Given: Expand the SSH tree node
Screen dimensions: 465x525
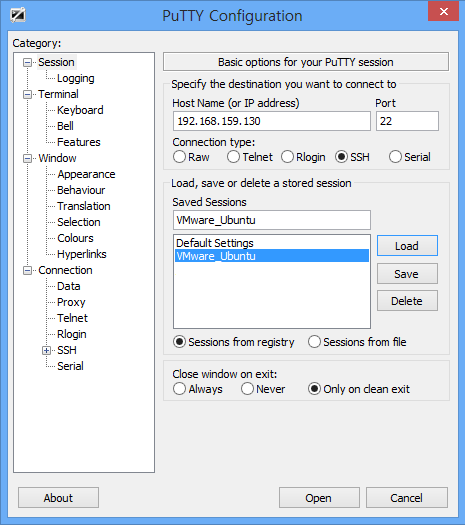Looking at the screenshot, I should tap(46, 351).
